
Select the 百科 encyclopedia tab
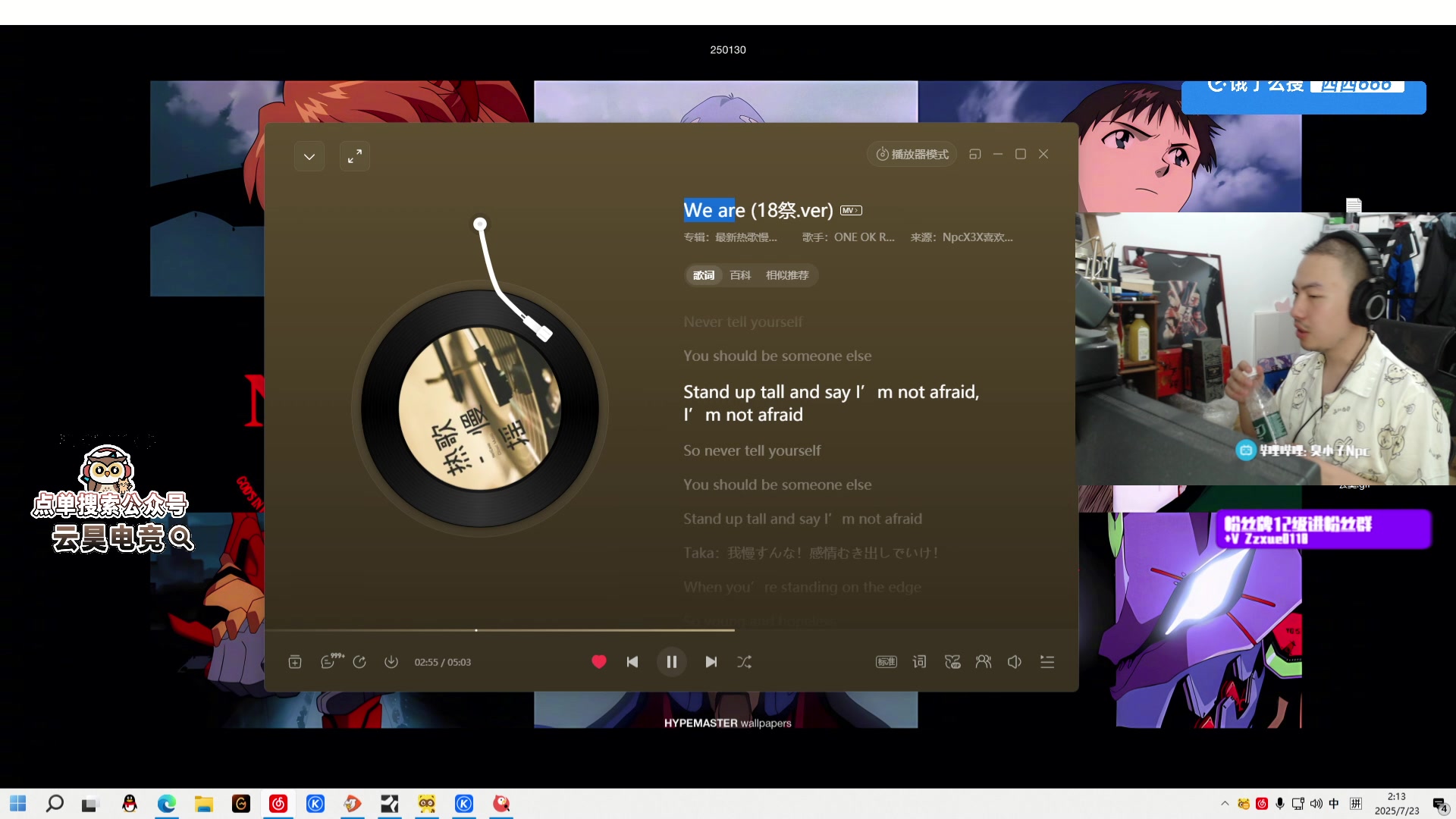(740, 275)
